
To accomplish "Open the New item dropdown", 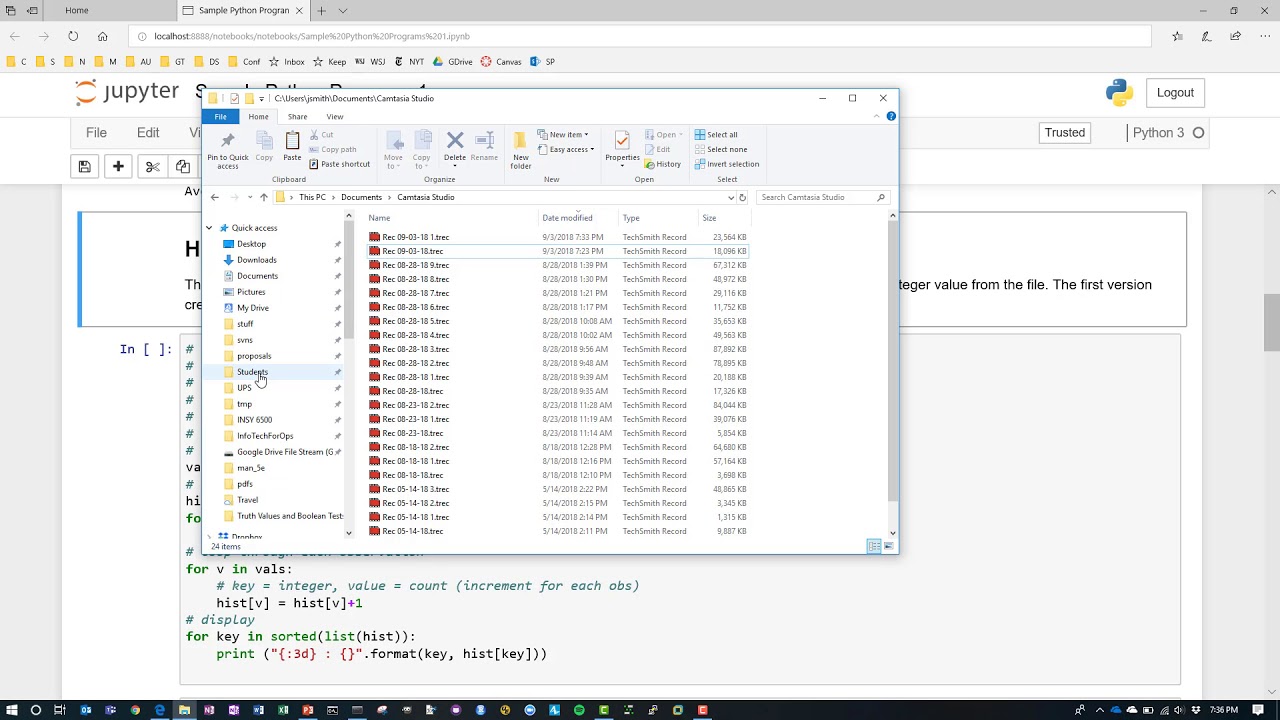I will pos(563,135).
